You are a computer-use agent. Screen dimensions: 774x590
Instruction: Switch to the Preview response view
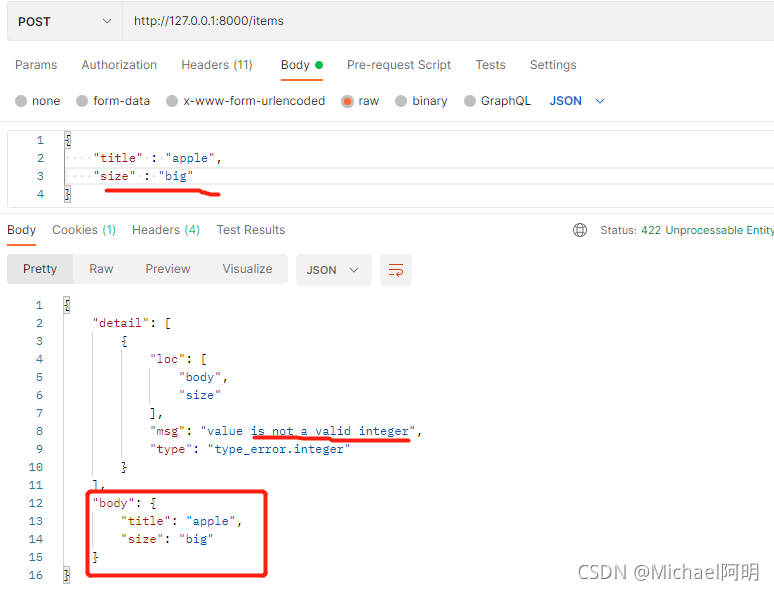tap(168, 269)
